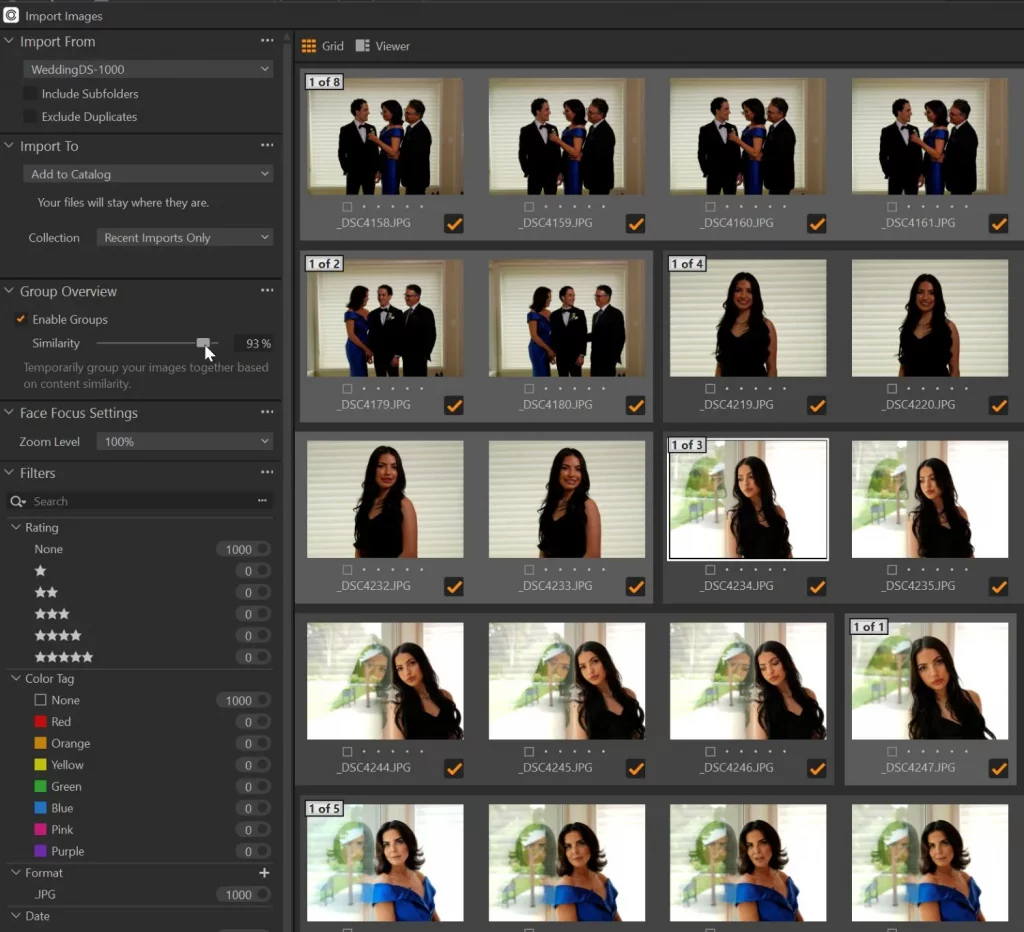
Task: Open the Face Focus Settings options menu
Action: pyautogui.click(x=266, y=412)
